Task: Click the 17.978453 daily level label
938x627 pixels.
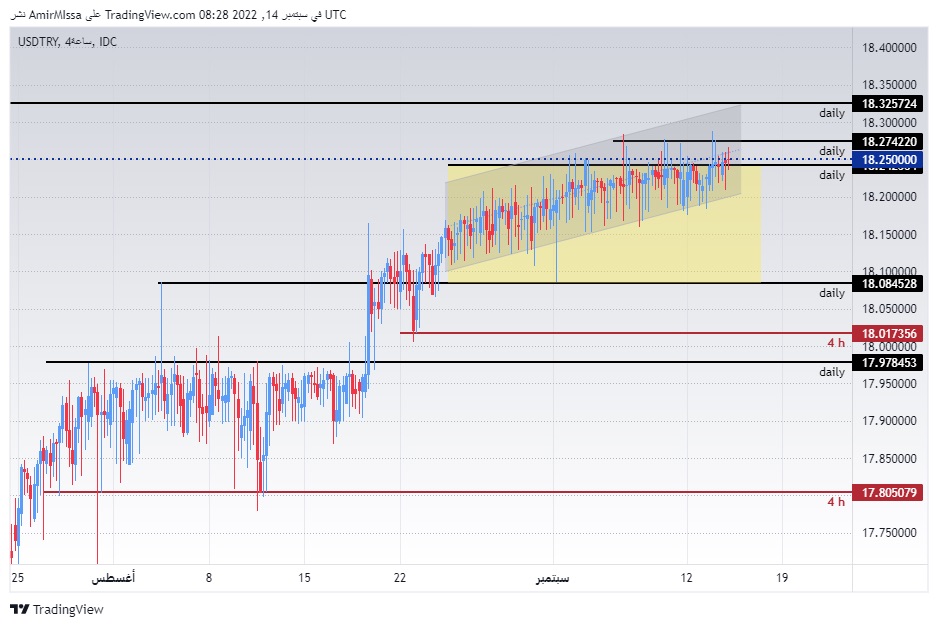Action: click(x=888, y=364)
